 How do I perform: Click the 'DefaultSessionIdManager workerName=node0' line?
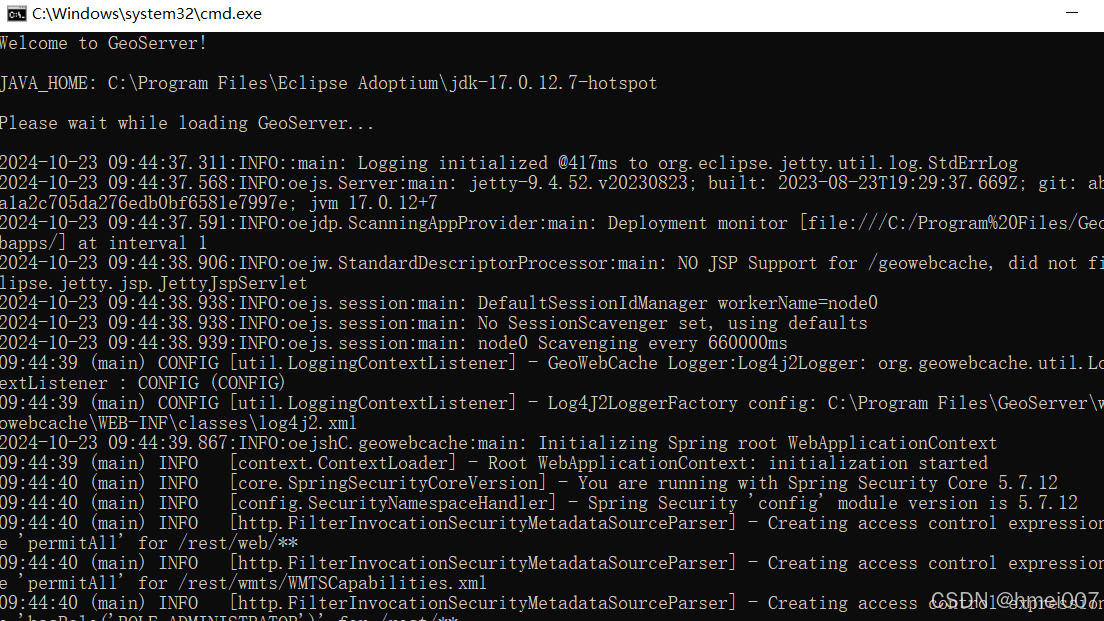[439, 303]
